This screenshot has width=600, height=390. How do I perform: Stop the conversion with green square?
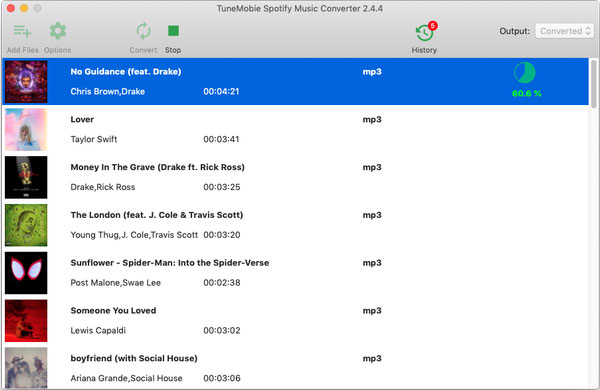click(x=173, y=31)
